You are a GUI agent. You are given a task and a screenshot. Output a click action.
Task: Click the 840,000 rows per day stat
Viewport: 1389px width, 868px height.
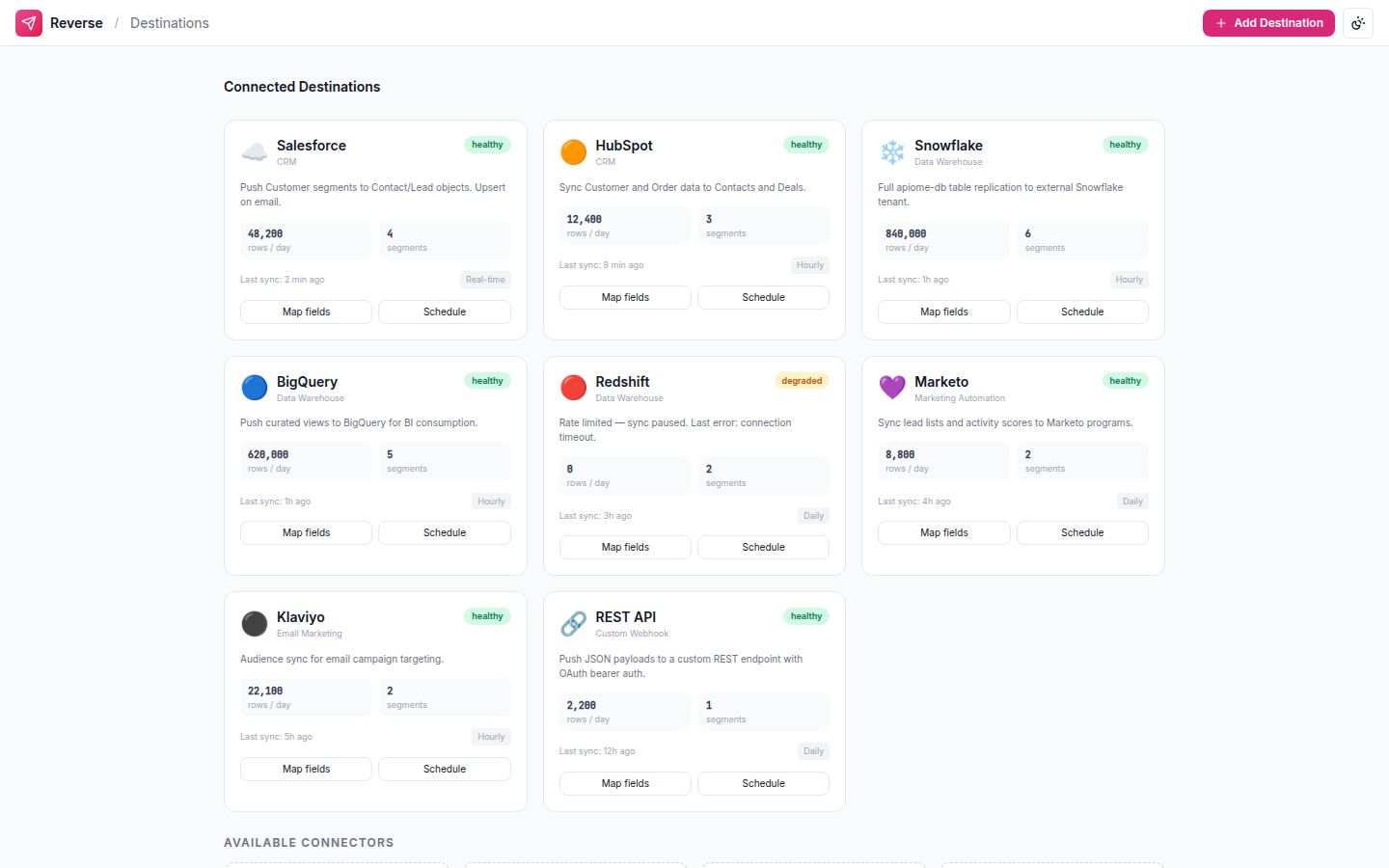point(943,240)
